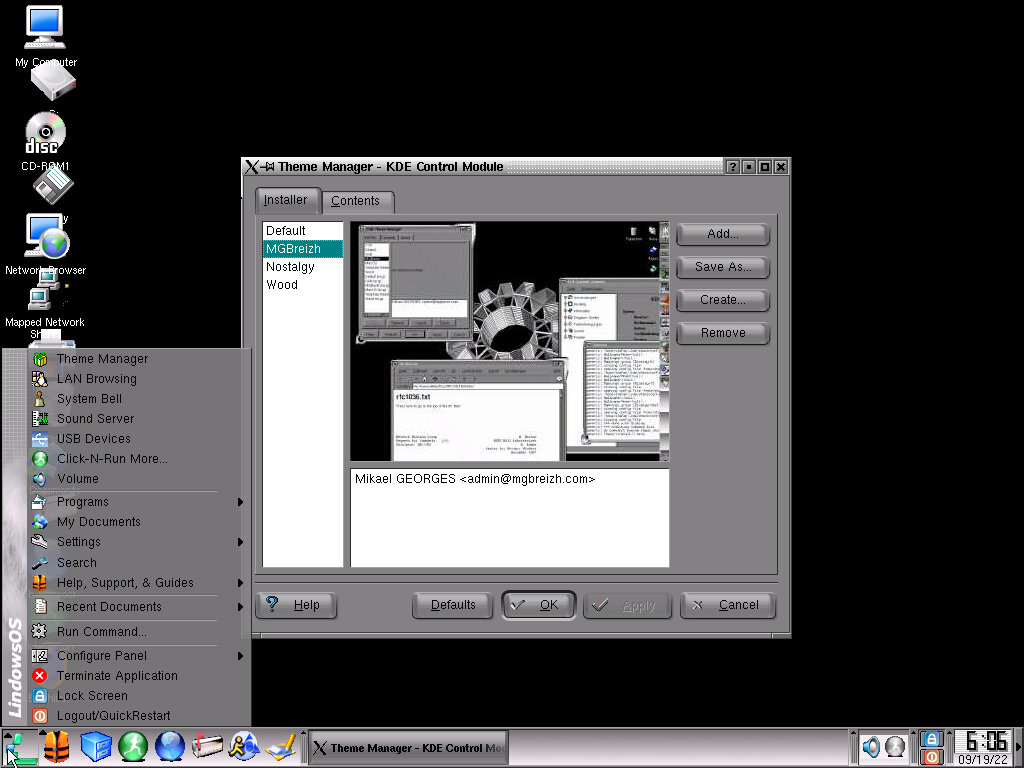This screenshot has width=1024, height=768.
Task: Click the Remove theme button
Action: [722, 333]
